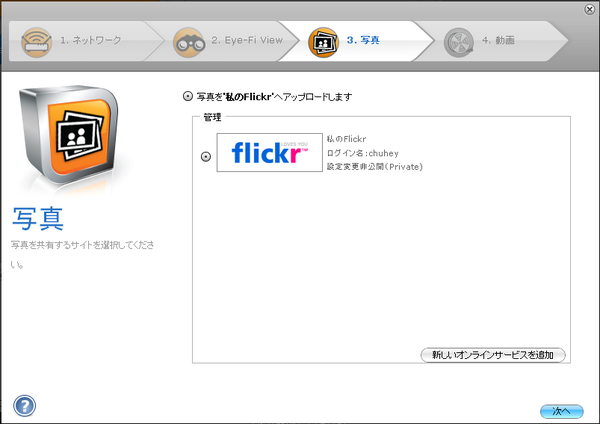Click the flickr logo thumbnail

[269, 152]
